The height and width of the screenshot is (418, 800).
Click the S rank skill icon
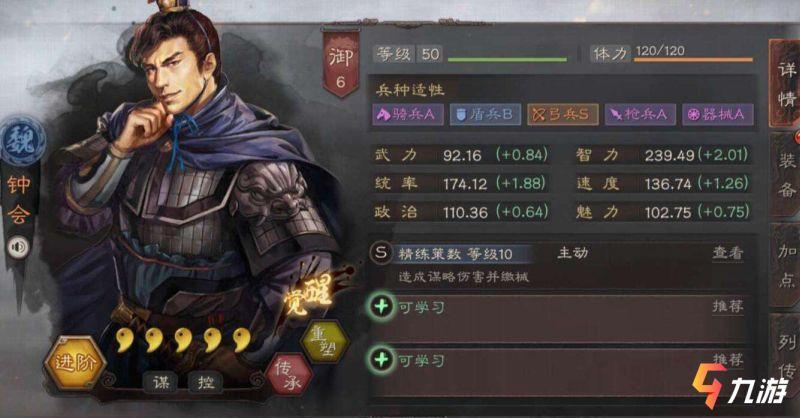[381, 253]
